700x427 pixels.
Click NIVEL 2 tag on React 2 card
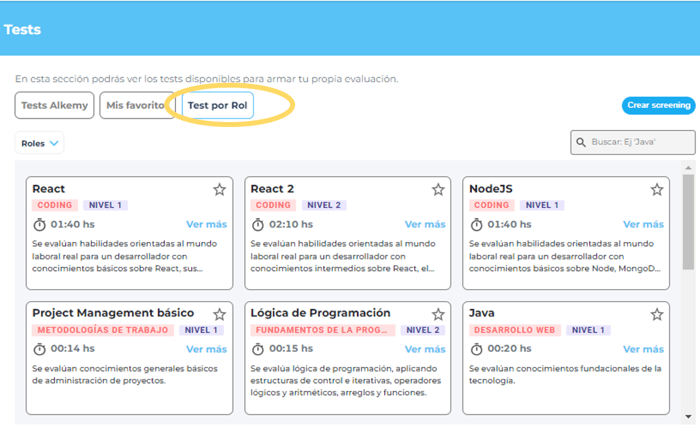click(x=324, y=205)
